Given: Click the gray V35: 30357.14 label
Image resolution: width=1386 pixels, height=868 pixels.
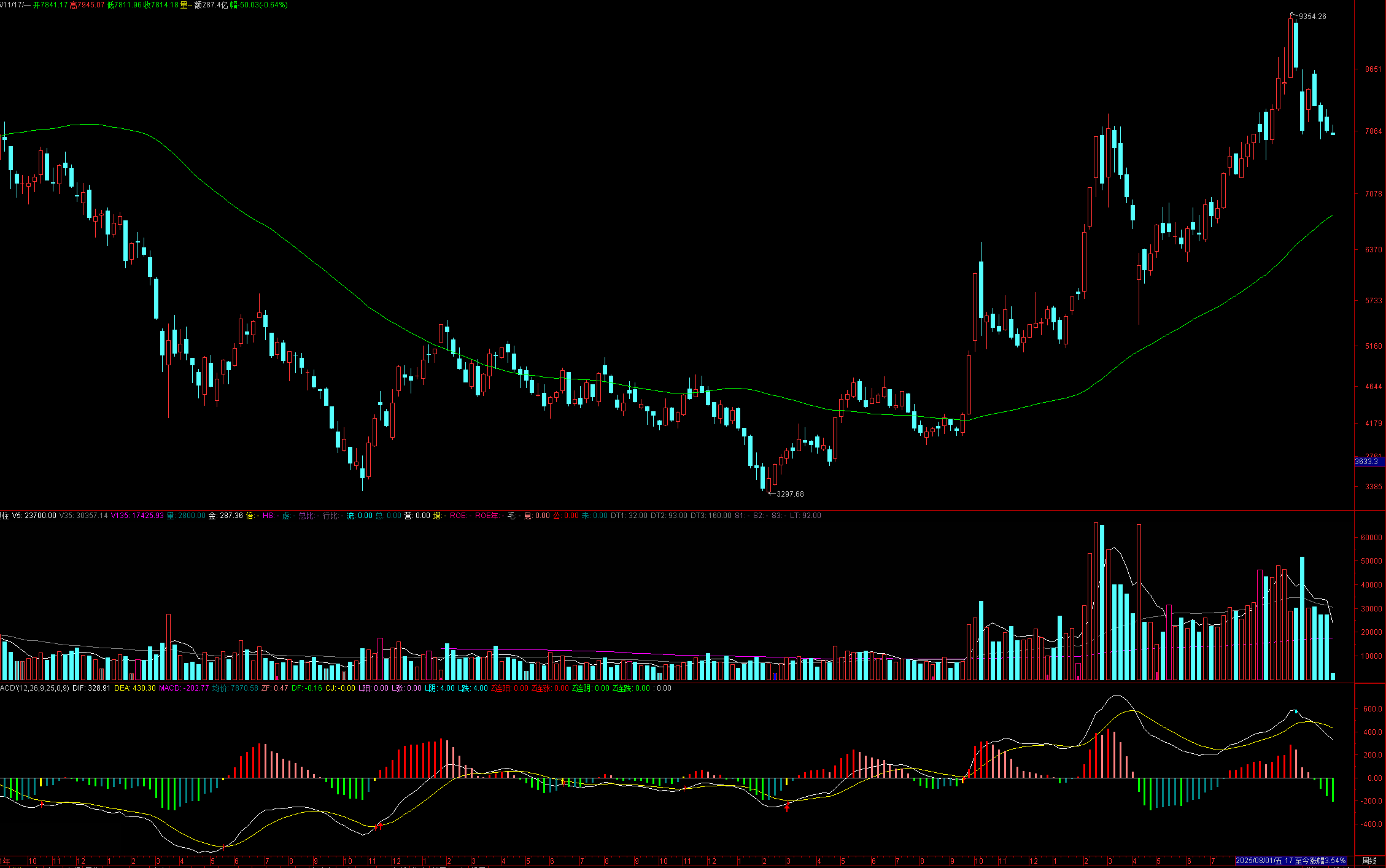Looking at the screenshot, I should click(x=83, y=516).
